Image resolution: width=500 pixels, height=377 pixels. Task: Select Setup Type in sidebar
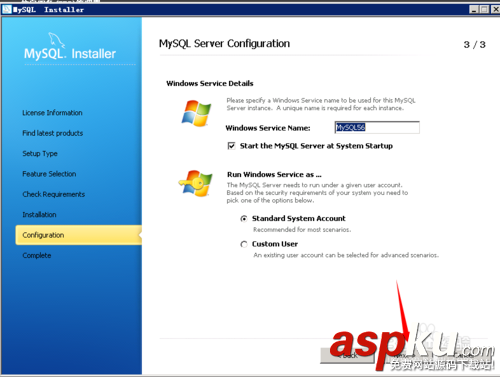point(40,154)
